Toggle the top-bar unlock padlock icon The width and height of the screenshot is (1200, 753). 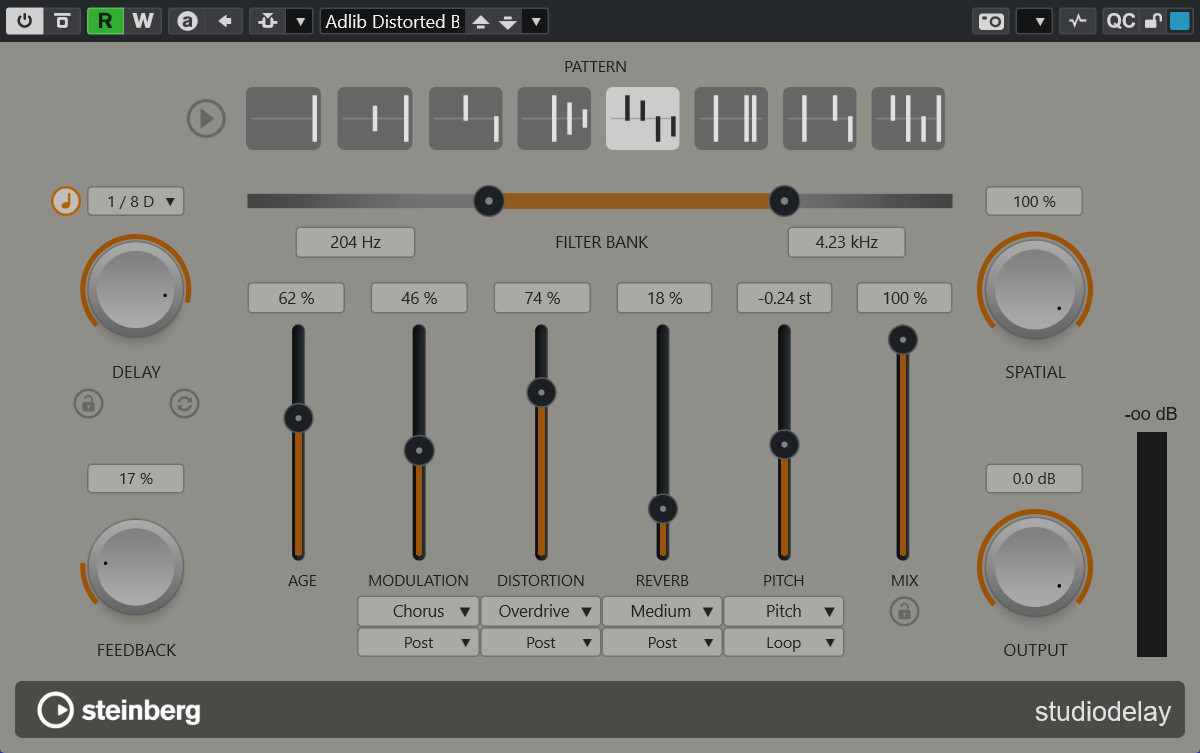tap(1153, 20)
